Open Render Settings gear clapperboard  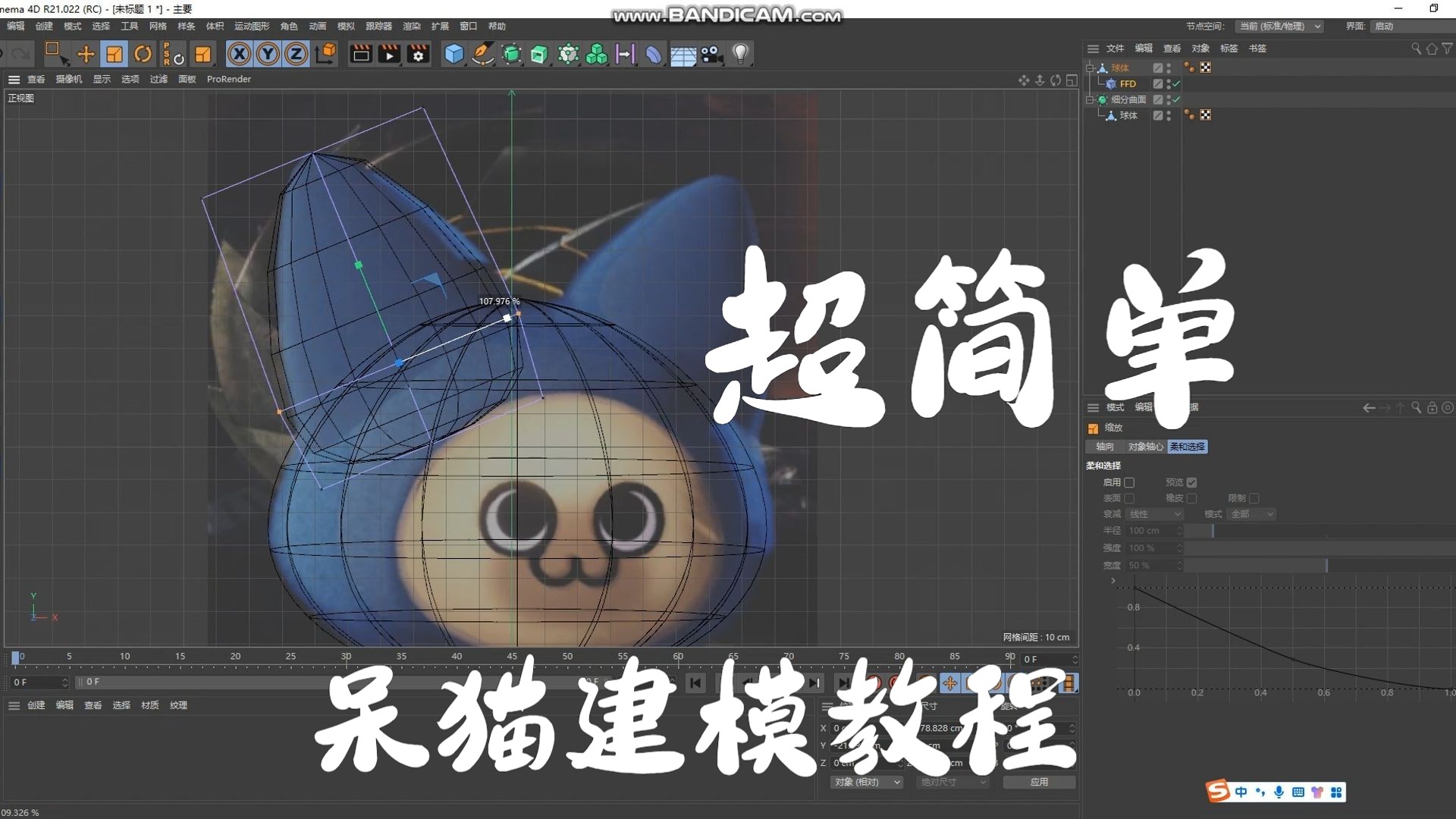(x=418, y=54)
